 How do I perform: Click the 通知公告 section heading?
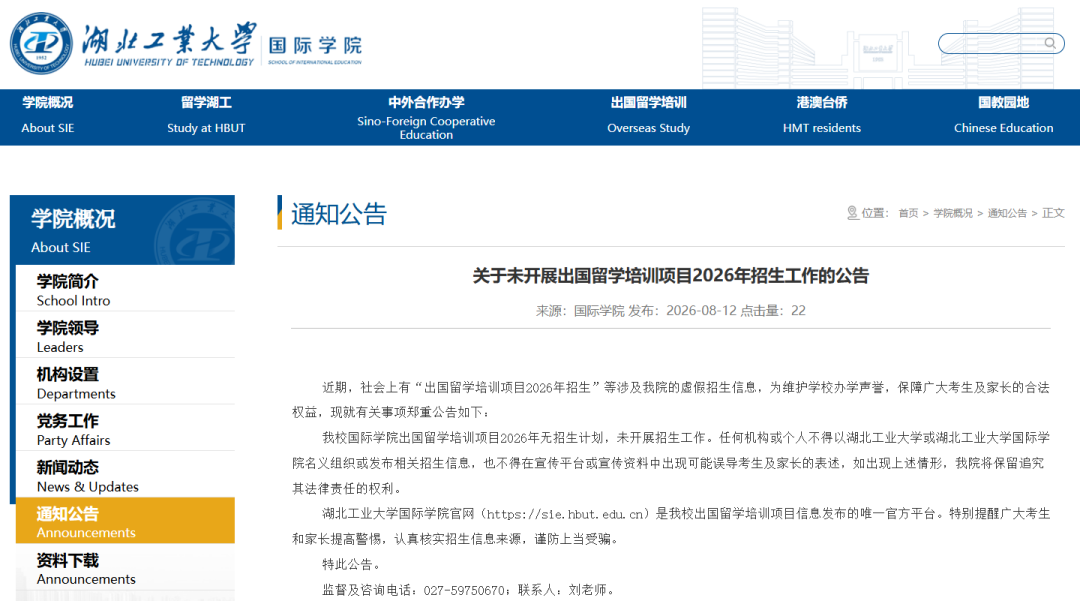point(339,213)
